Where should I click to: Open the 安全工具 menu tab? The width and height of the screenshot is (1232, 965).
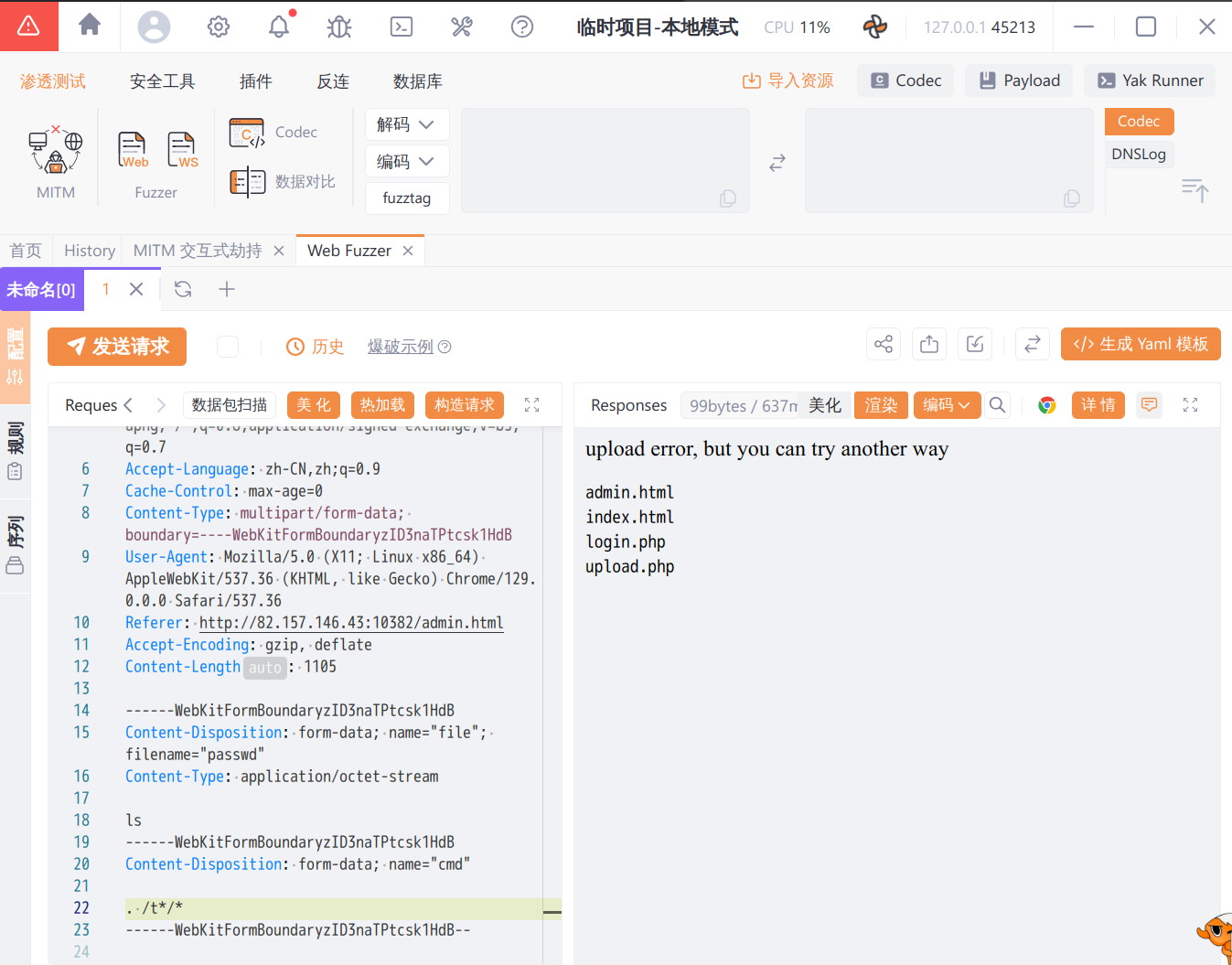[163, 81]
